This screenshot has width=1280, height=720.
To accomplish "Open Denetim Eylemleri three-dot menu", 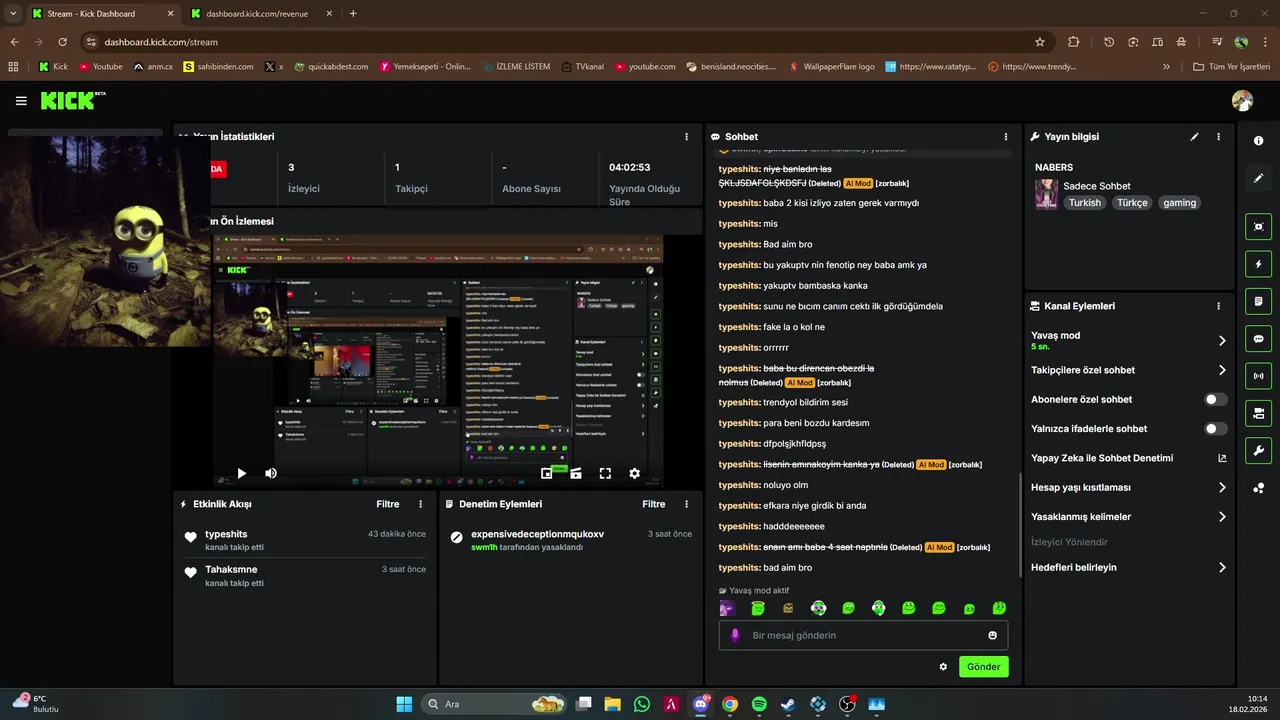I will 686,504.
